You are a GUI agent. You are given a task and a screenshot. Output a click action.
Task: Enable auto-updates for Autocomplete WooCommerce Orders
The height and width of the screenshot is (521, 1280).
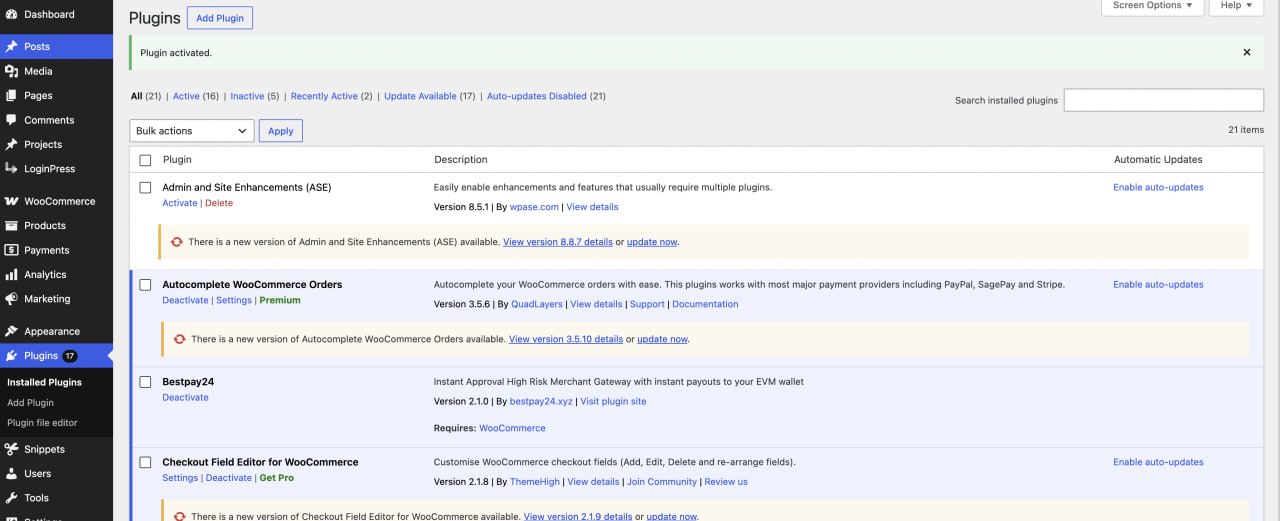(1158, 284)
